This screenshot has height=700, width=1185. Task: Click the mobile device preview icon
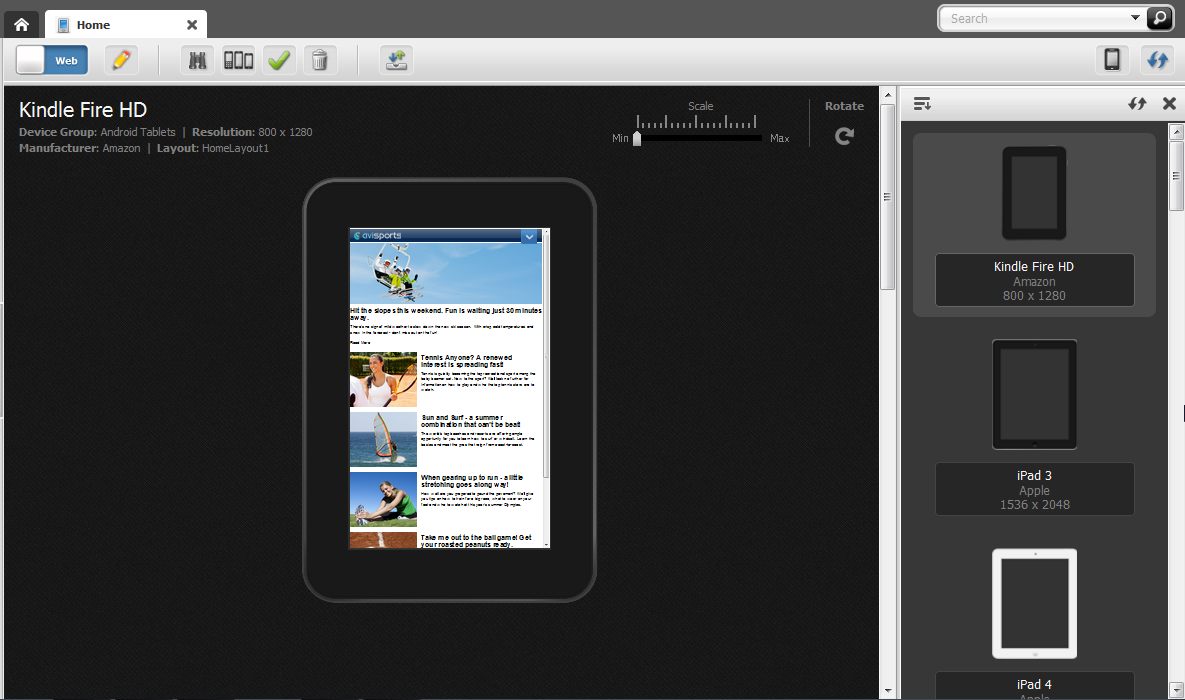[1112, 59]
